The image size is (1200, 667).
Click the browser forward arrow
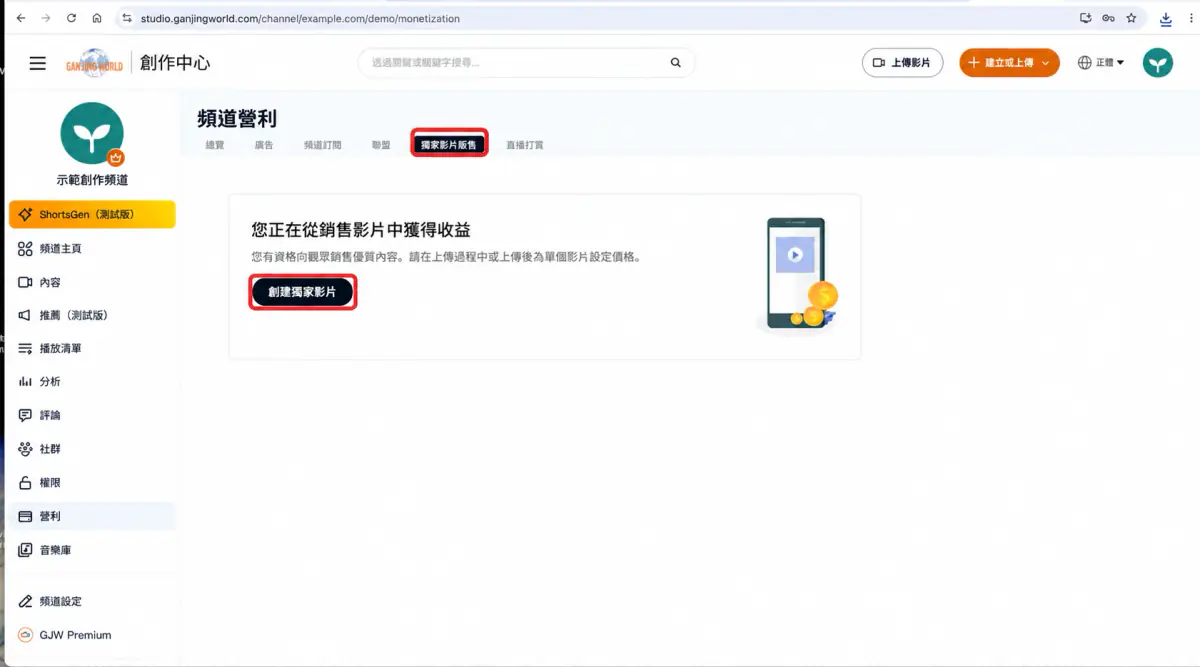coord(46,18)
